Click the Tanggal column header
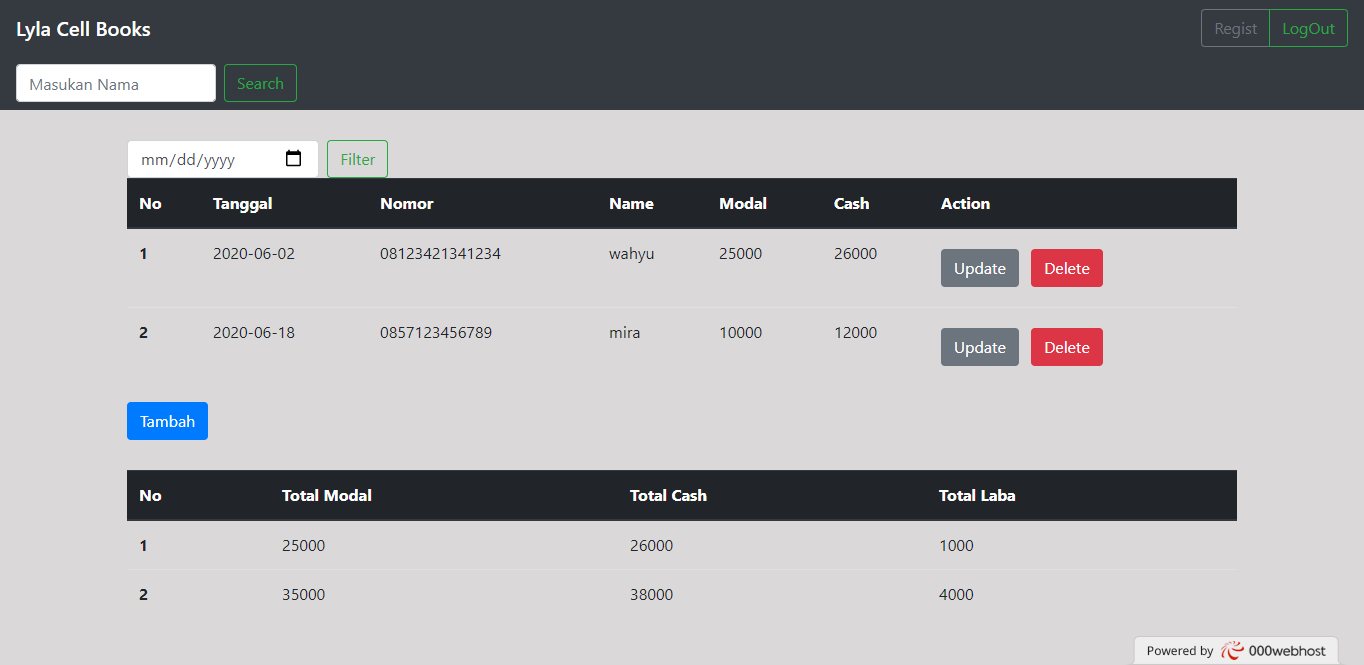 243,203
